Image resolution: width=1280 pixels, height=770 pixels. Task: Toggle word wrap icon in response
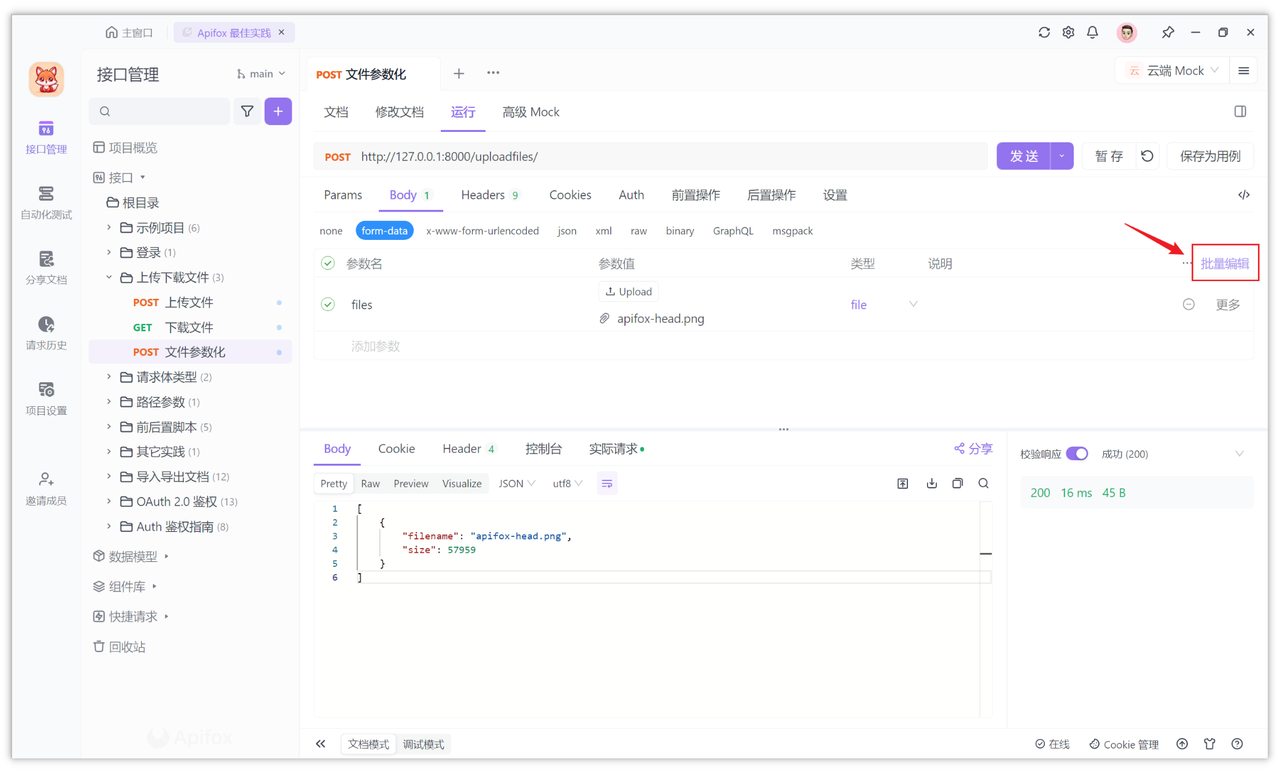click(x=607, y=483)
